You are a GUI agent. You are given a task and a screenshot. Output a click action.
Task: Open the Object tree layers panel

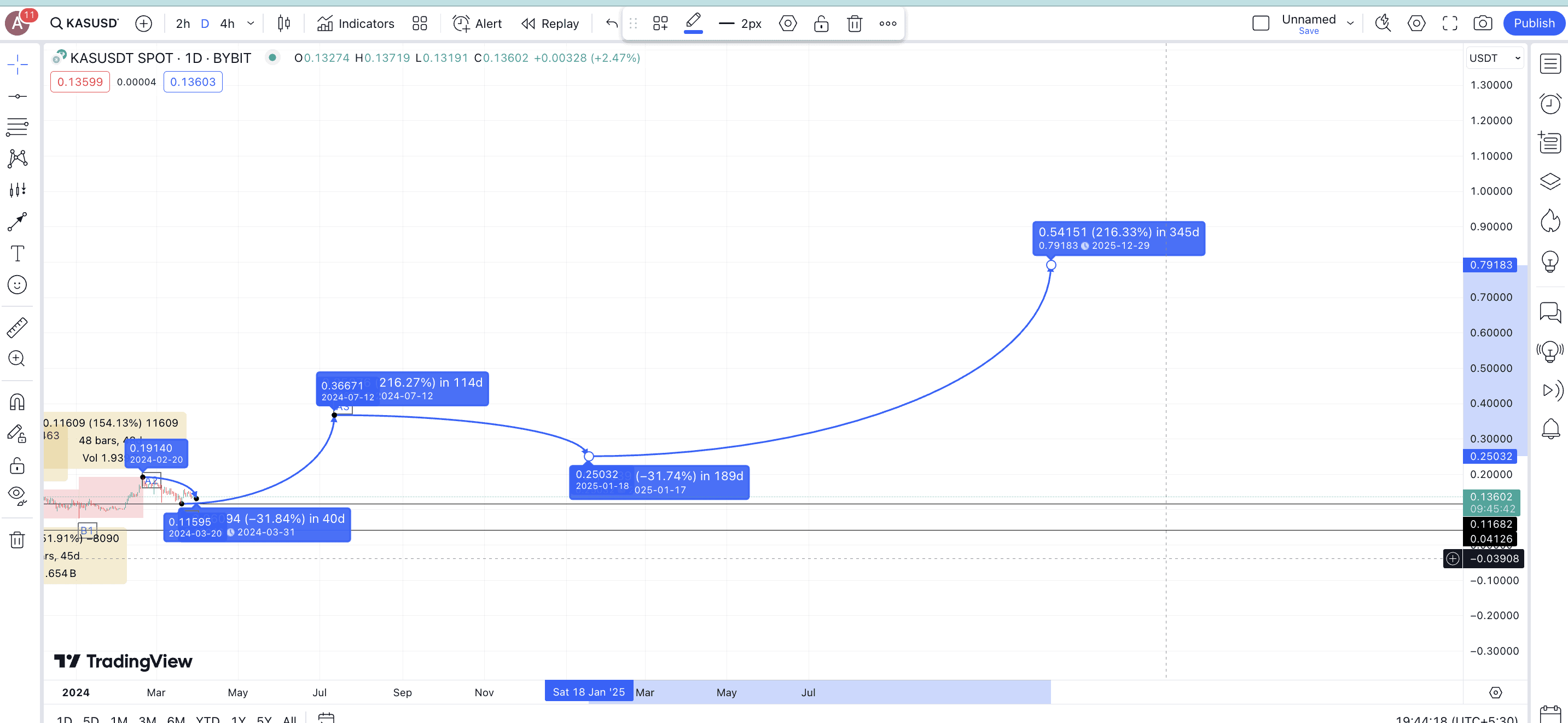coord(1550,182)
